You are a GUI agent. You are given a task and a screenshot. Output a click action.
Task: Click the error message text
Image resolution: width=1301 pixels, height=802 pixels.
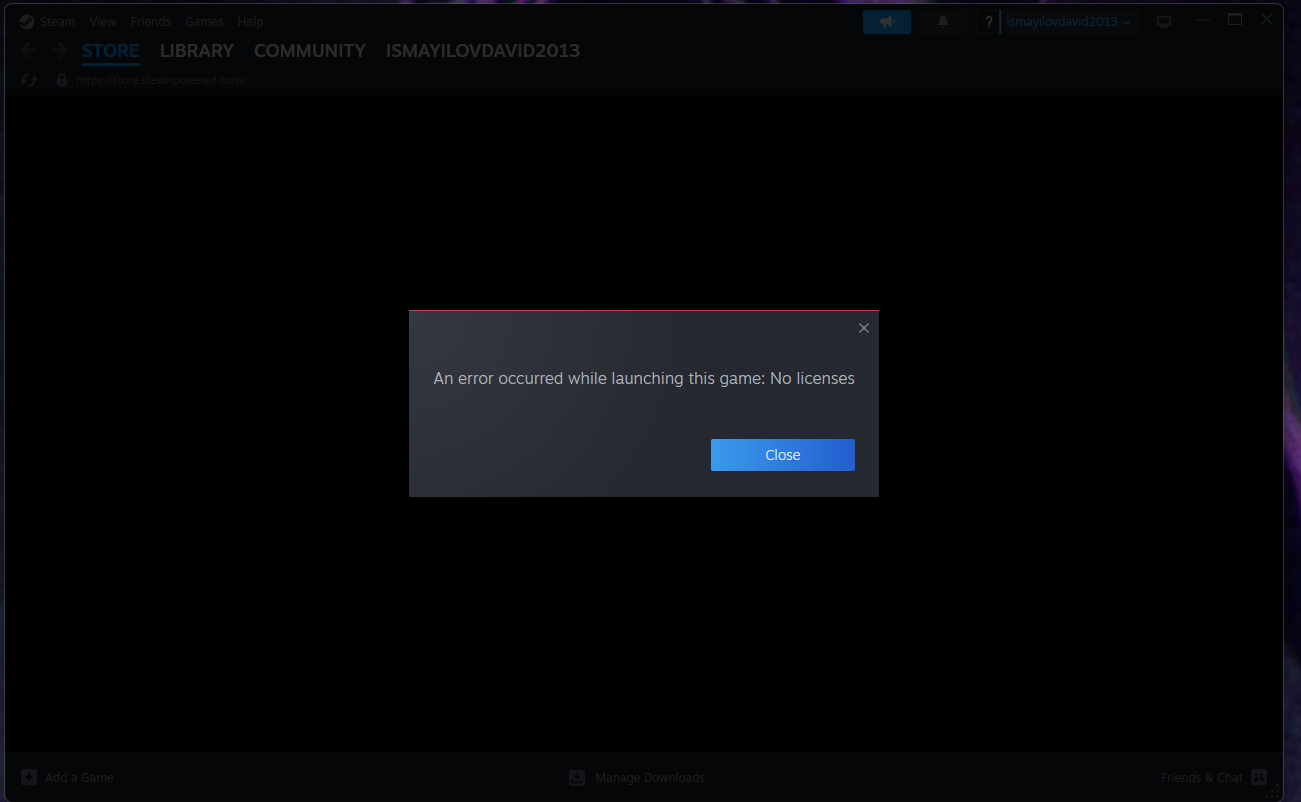coord(644,379)
